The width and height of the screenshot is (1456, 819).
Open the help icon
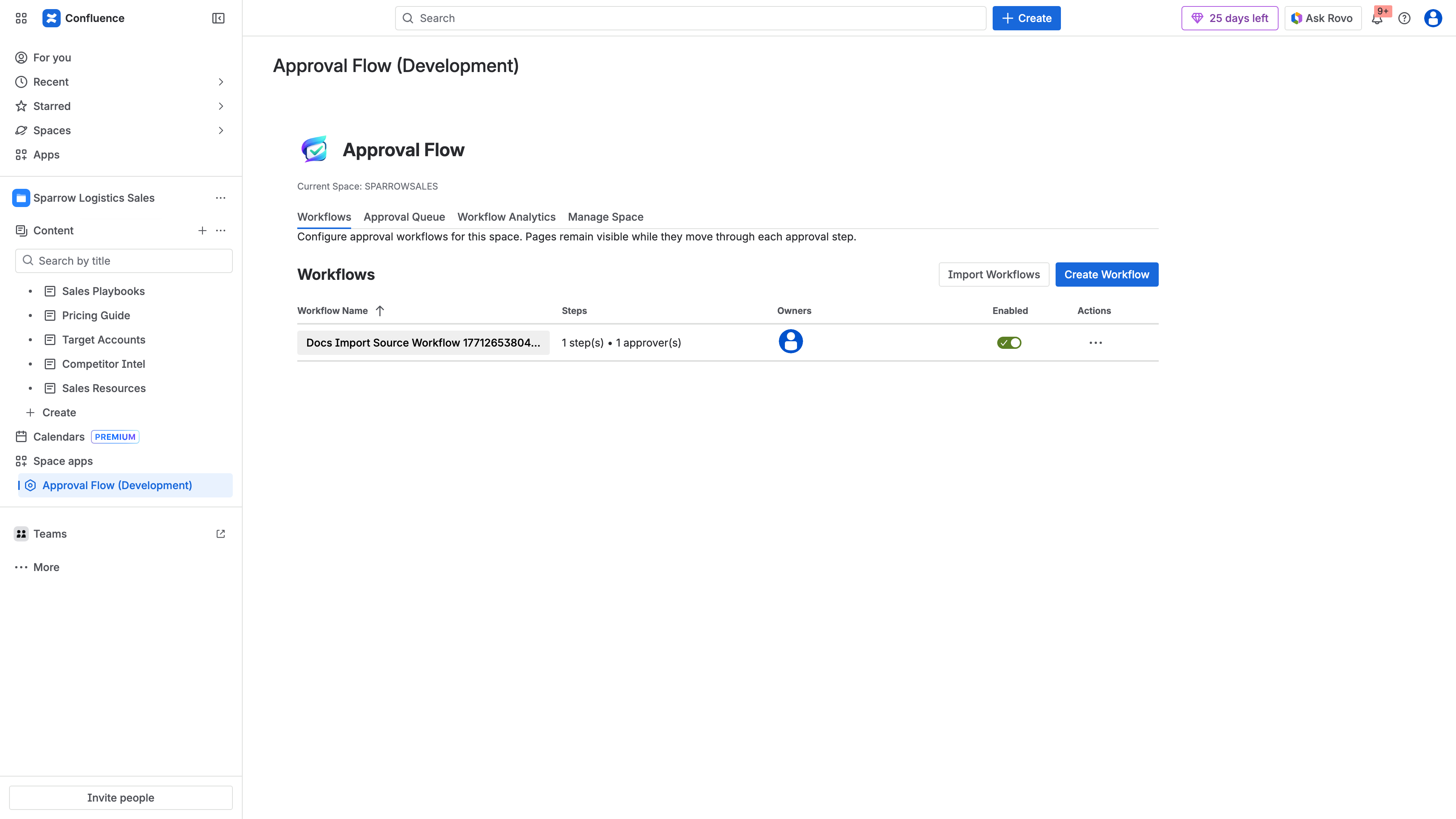[1405, 18]
